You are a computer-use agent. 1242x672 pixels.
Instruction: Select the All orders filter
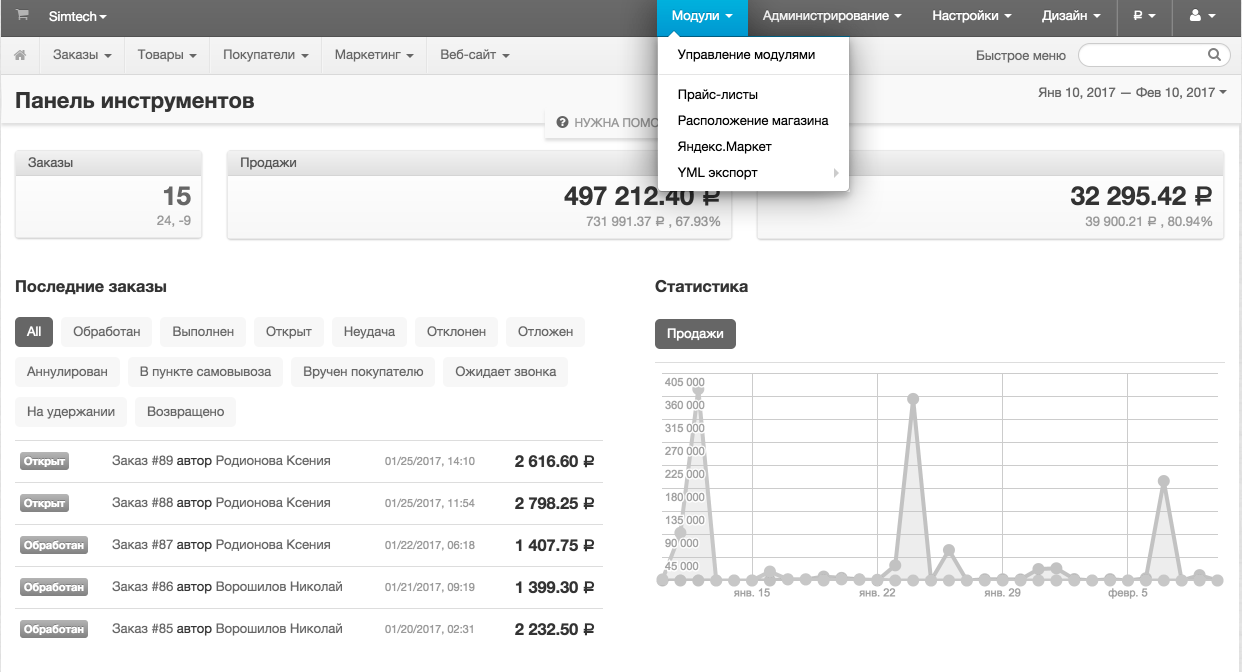(34, 332)
